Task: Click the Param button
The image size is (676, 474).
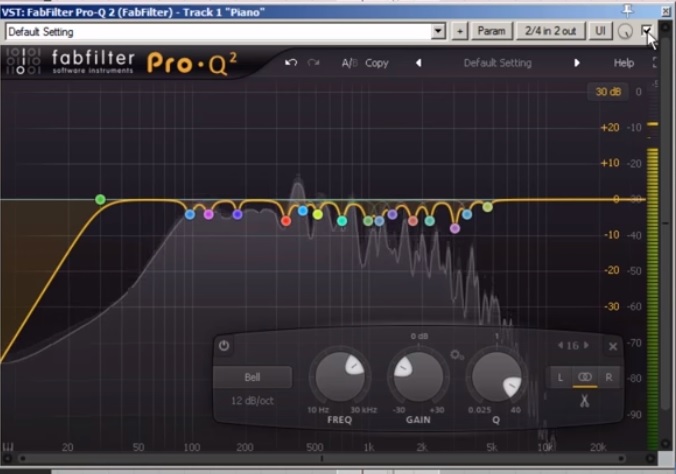Action: 491,31
